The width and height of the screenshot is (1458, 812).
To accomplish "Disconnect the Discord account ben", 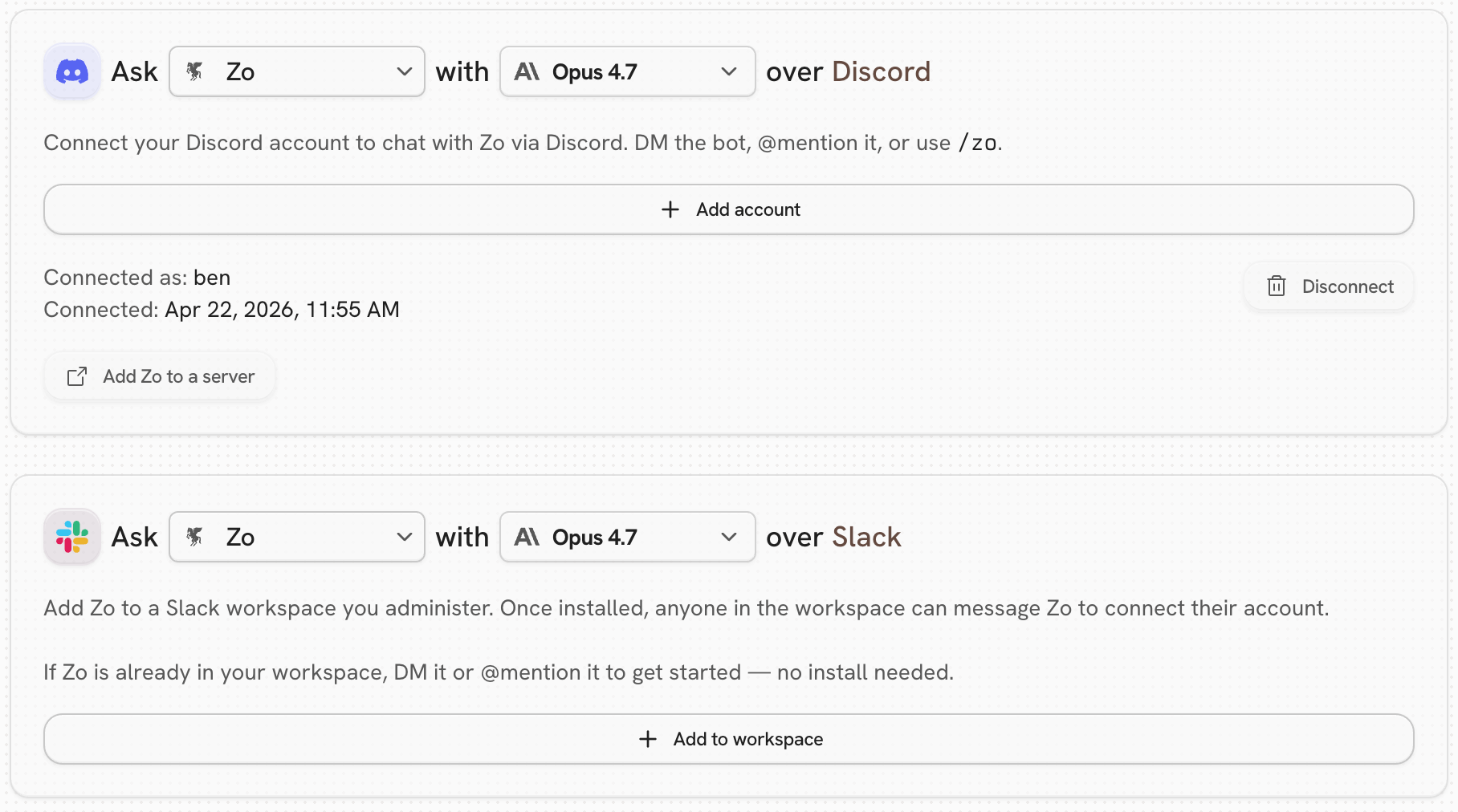I will coord(1329,286).
